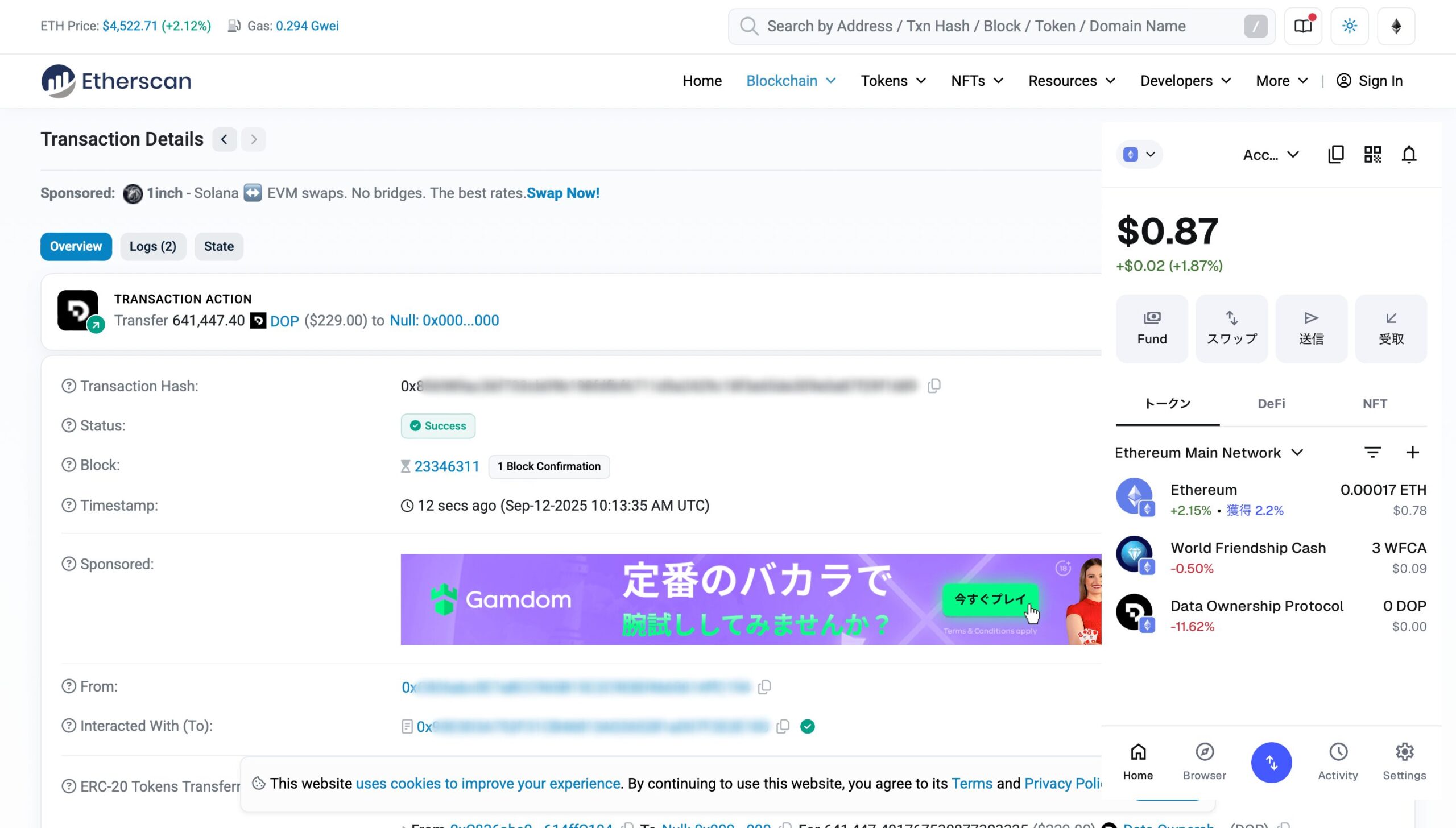
Task: Click the Ethereum network diamond icon
Action: (1396, 26)
